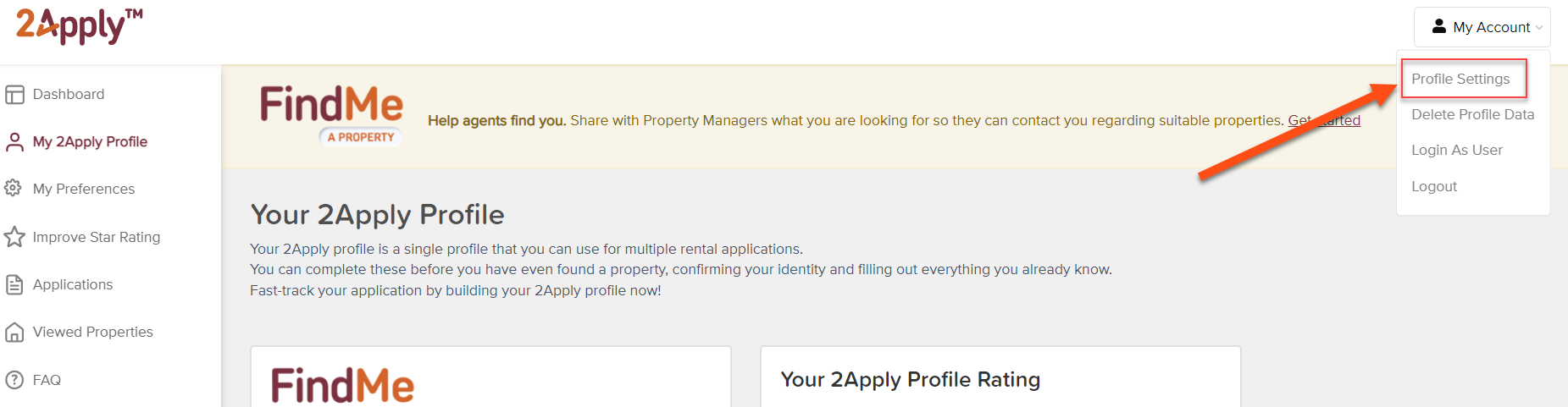The image size is (1568, 407).
Task: Open the Get started link in banner
Action: pyautogui.click(x=1324, y=120)
